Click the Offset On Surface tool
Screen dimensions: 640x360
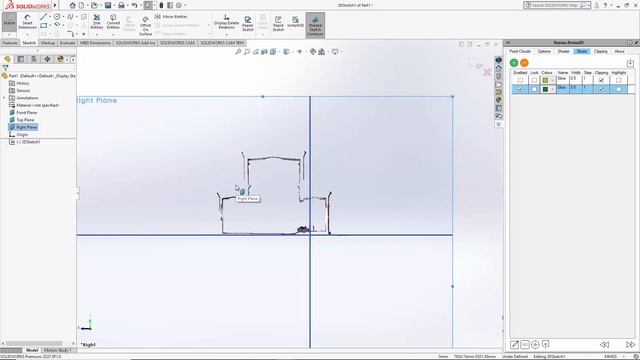tap(145, 26)
